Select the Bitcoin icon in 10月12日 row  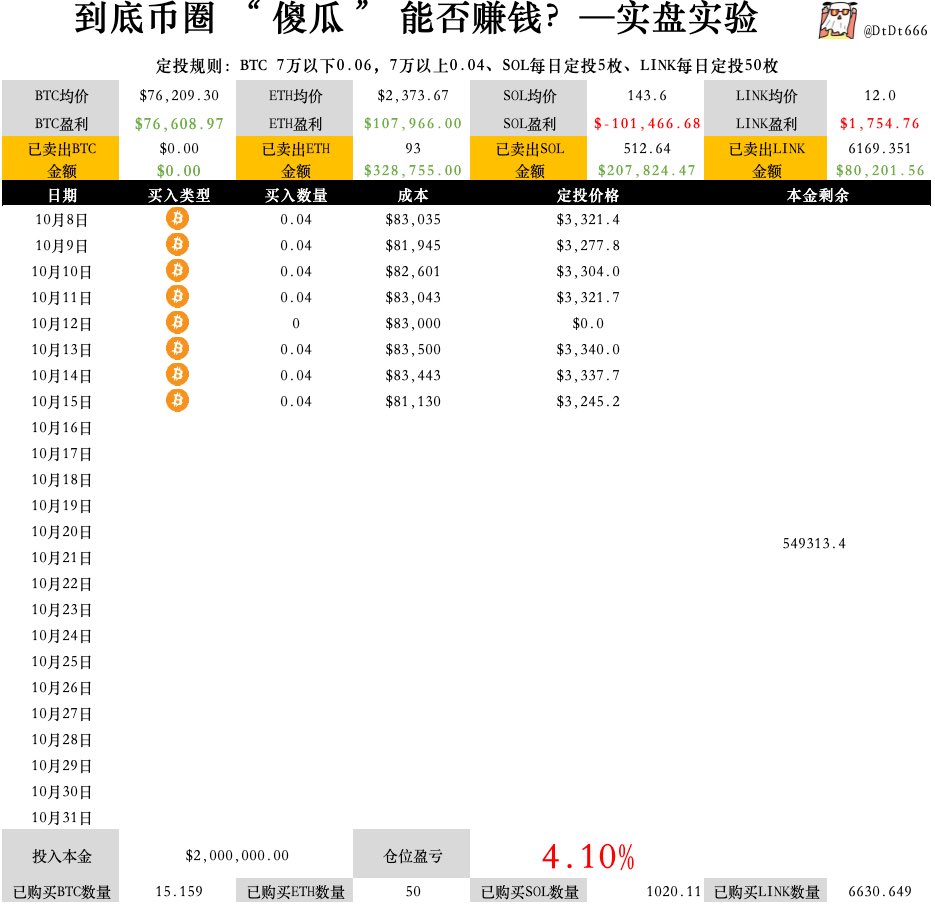[x=177, y=322]
